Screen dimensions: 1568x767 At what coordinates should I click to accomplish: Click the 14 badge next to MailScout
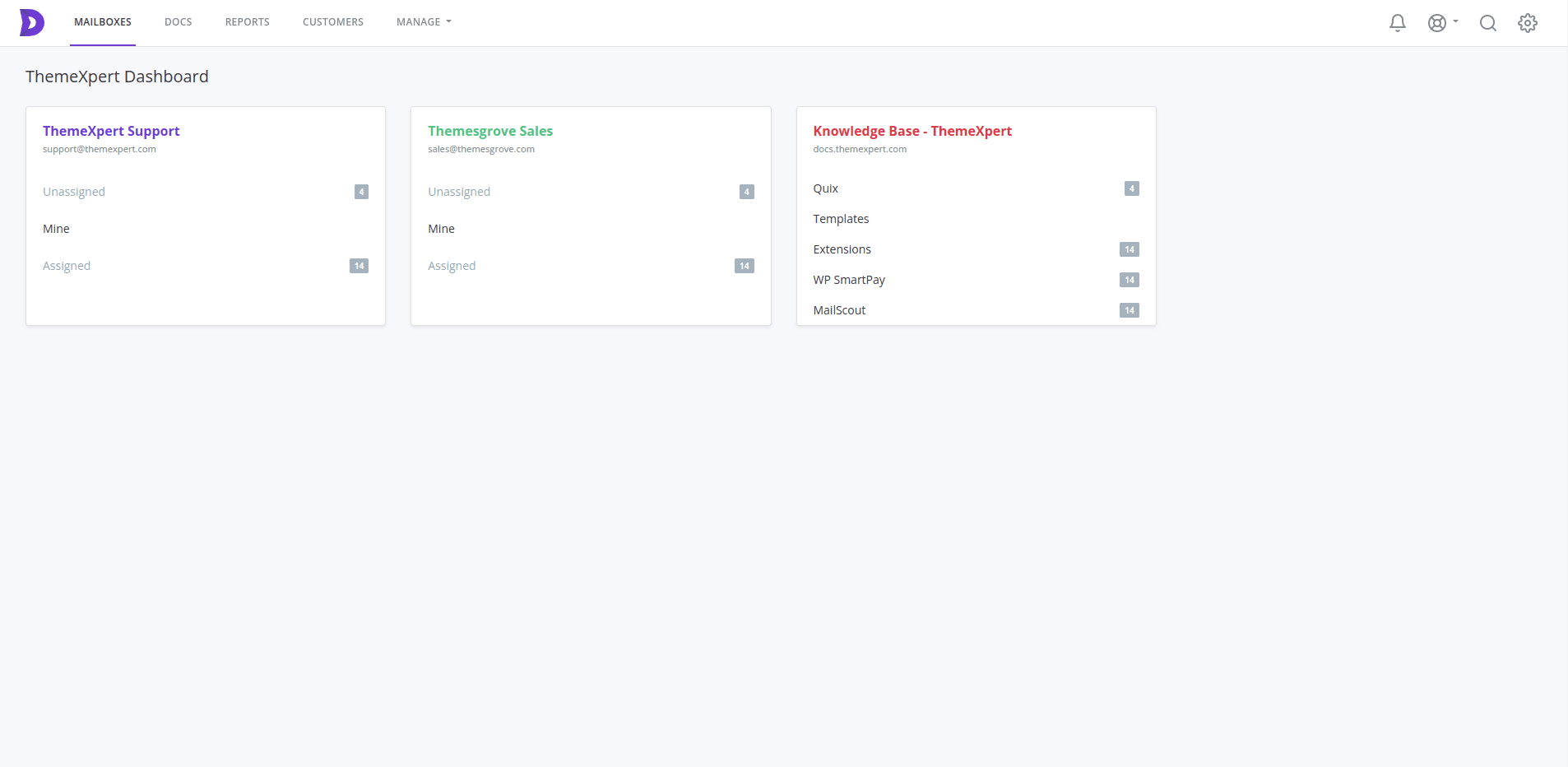(x=1130, y=310)
